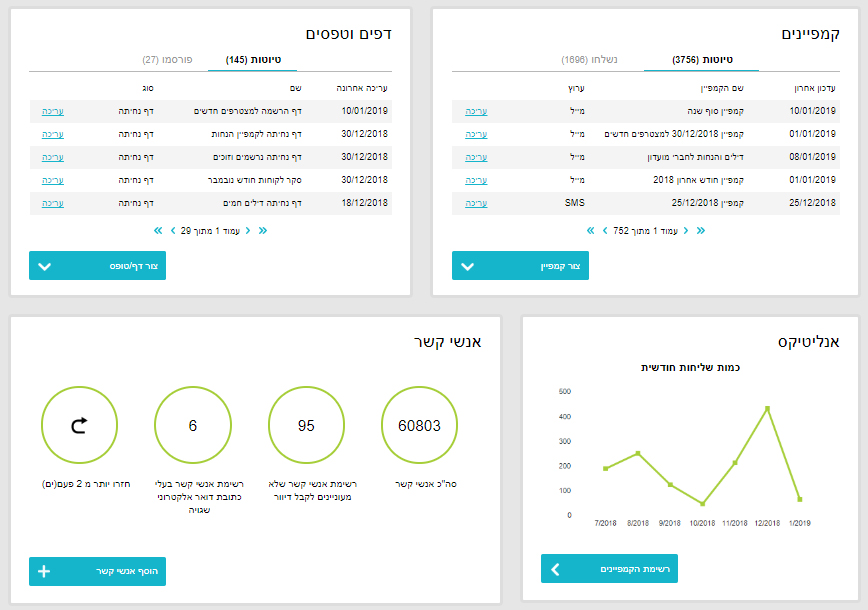Click the circular redo-arrow icon in contacts
Screen dimensions: 868x610
point(79,426)
